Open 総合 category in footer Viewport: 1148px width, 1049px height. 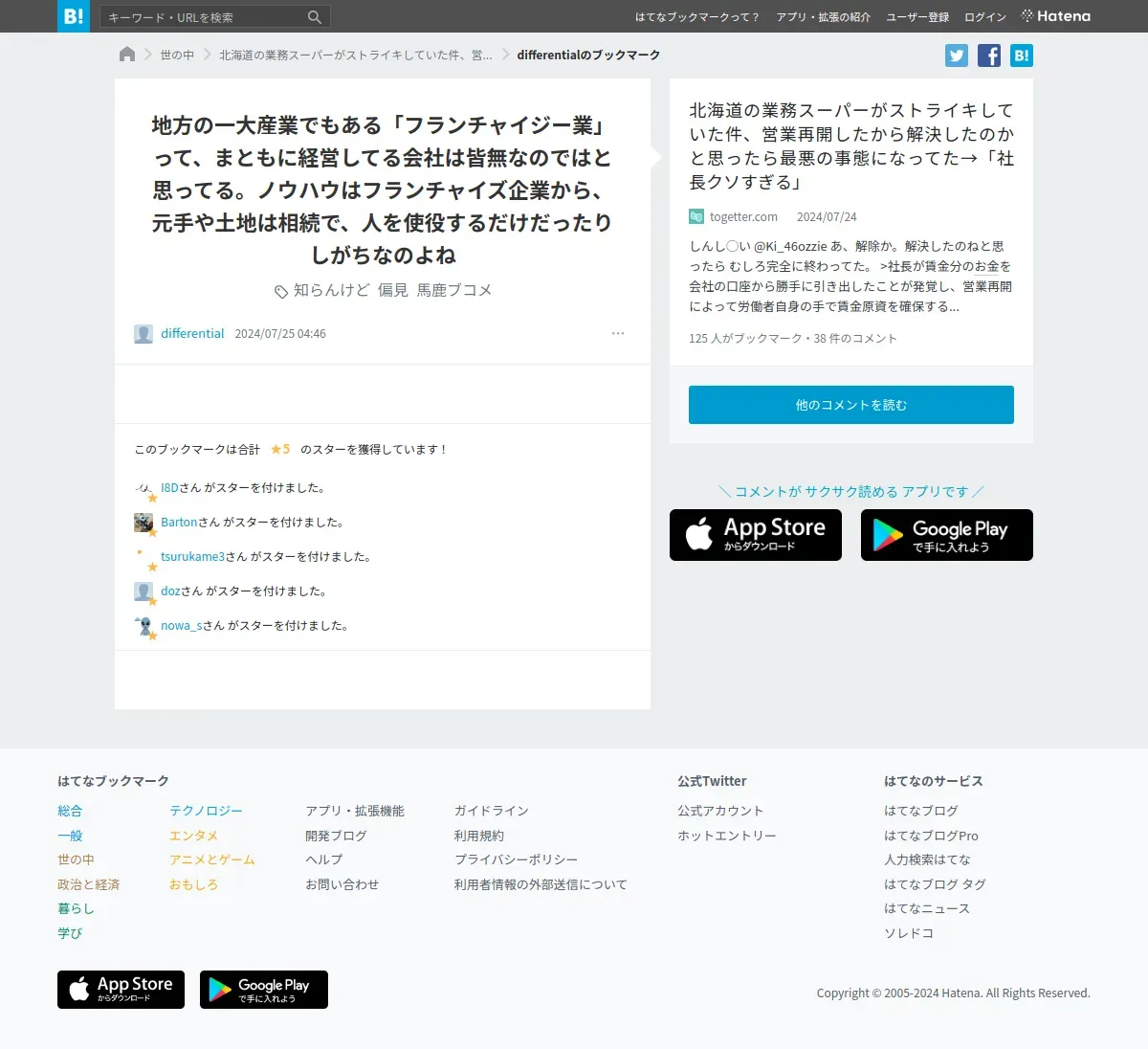coord(70,811)
